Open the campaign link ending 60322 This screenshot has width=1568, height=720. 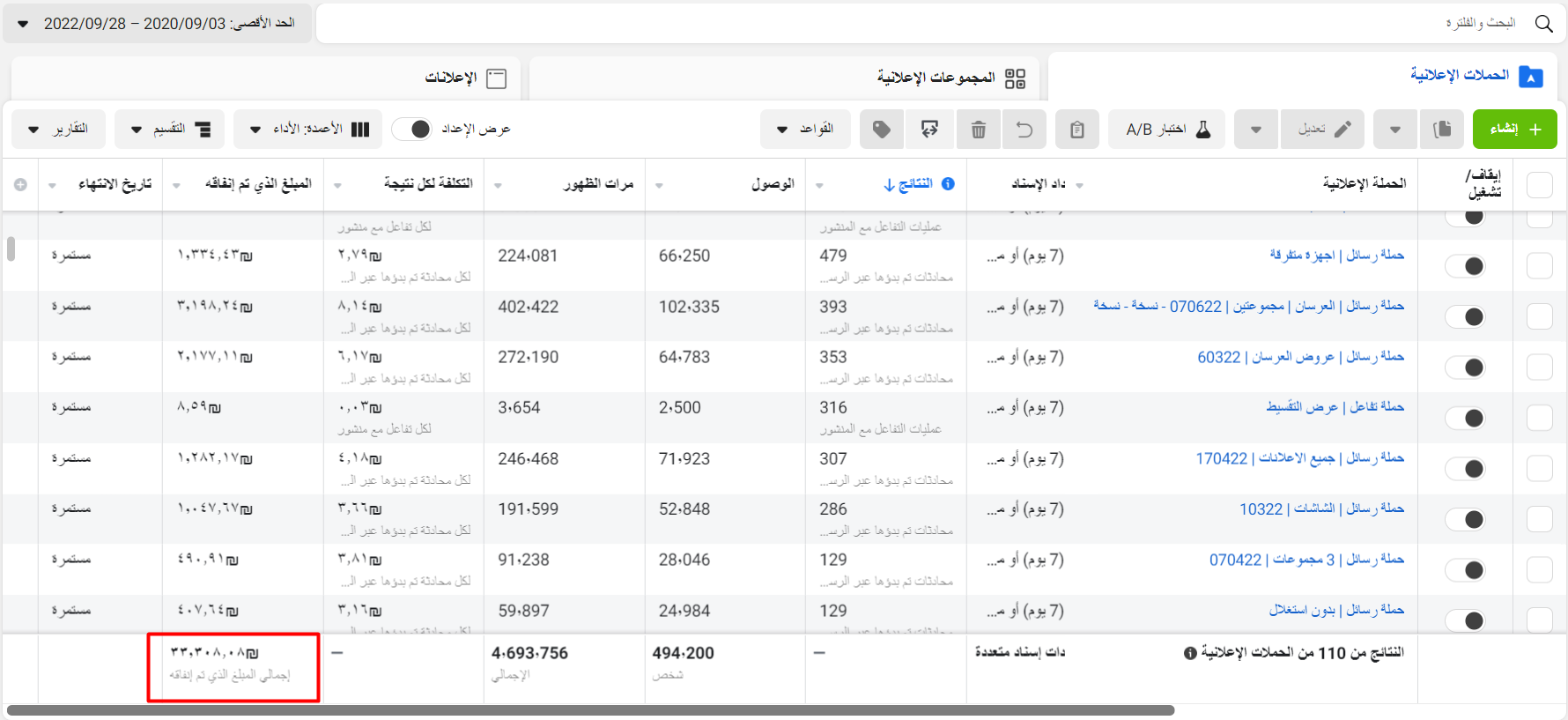pos(1300,357)
